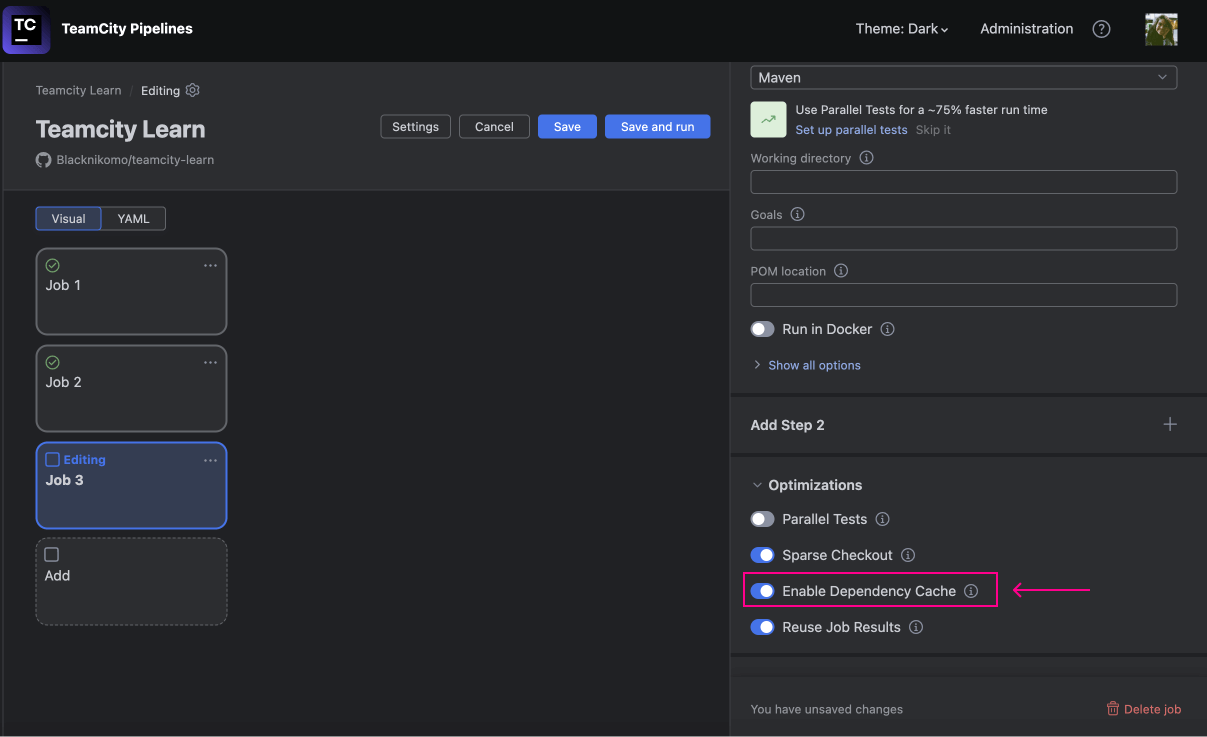Click the Save and run button
This screenshot has width=1207, height=737.
click(657, 126)
